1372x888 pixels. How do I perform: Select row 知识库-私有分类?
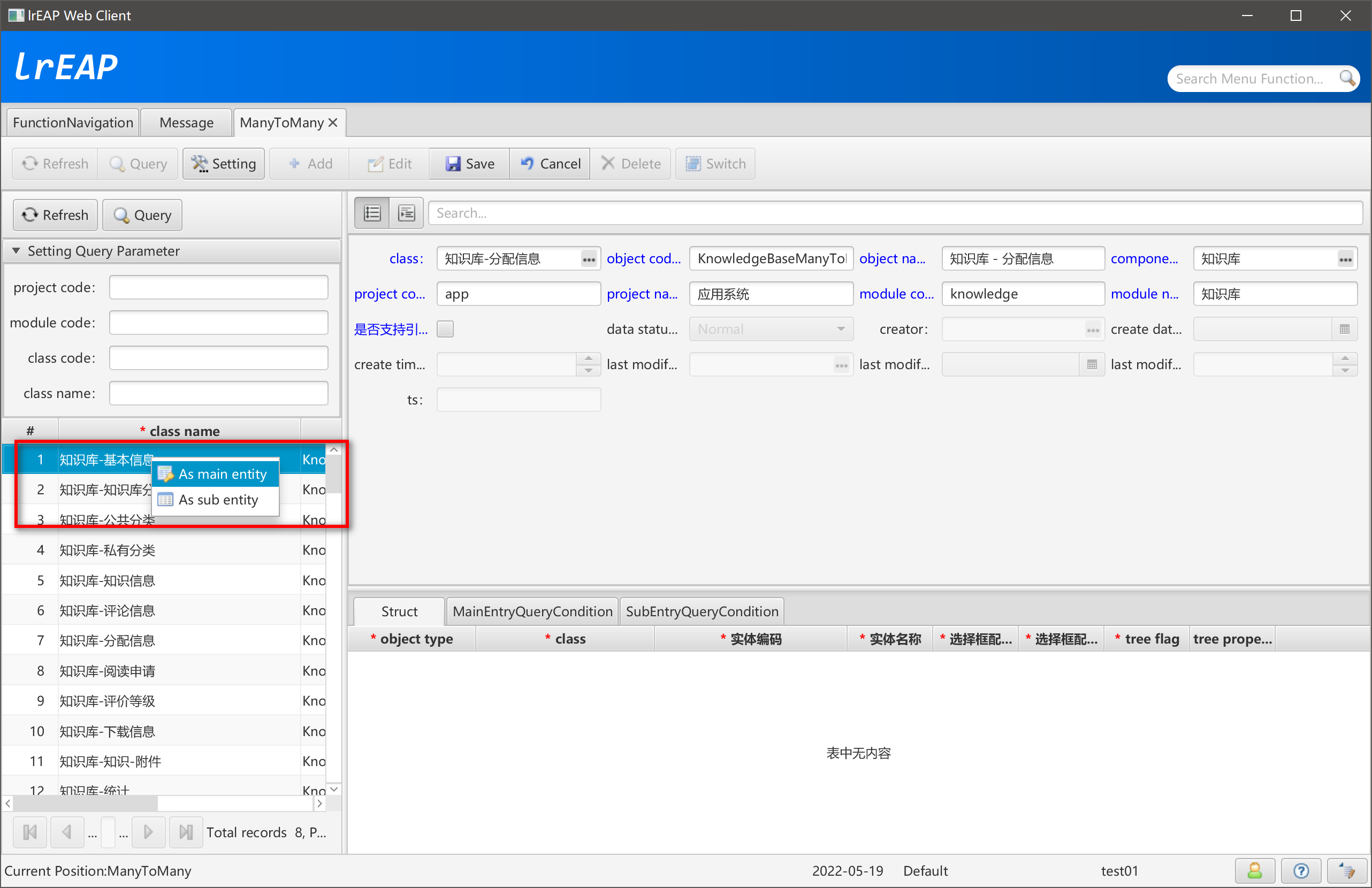(x=164, y=550)
